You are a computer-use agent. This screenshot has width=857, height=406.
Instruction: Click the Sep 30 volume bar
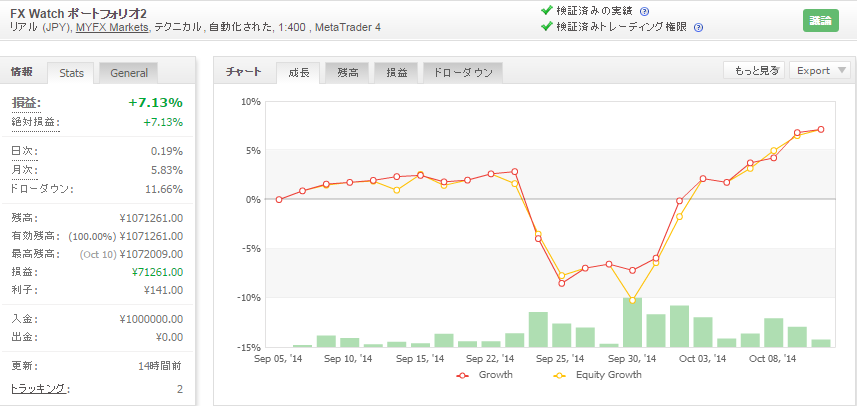[x=632, y=322]
